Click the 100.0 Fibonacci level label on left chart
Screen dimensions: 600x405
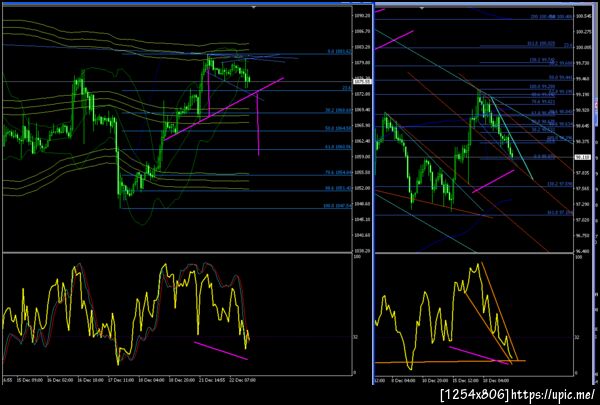pyautogui.click(x=337, y=206)
